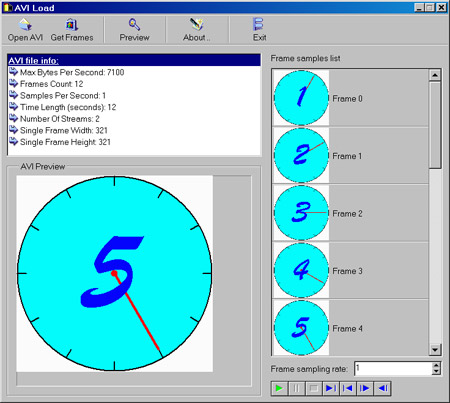This screenshot has width=450, height=403.
Task: Jump to the last frame
Action: pyautogui.click(x=331, y=388)
